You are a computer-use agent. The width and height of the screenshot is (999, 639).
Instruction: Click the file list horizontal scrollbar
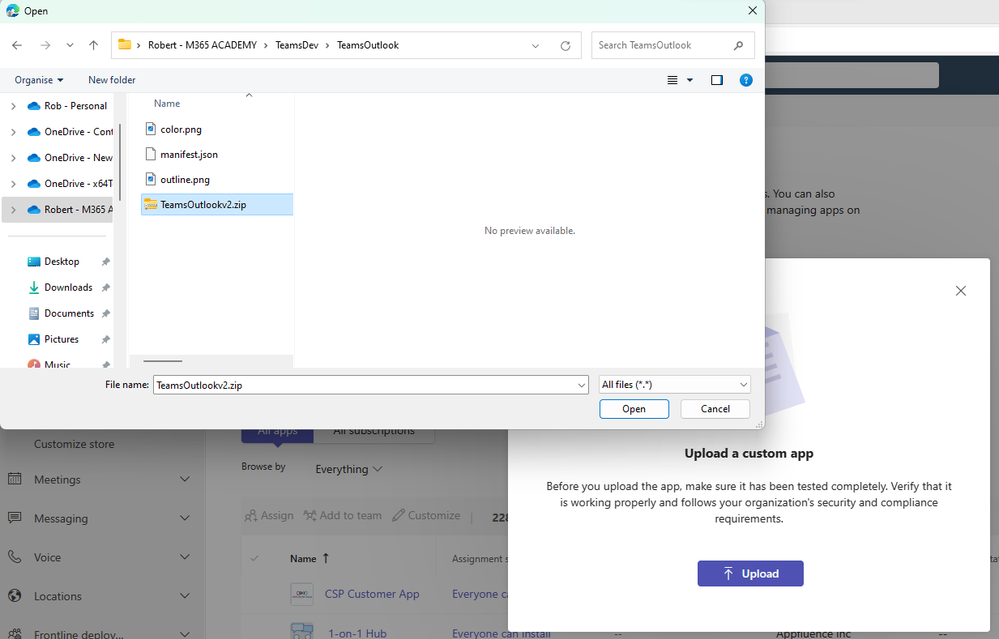coord(163,361)
